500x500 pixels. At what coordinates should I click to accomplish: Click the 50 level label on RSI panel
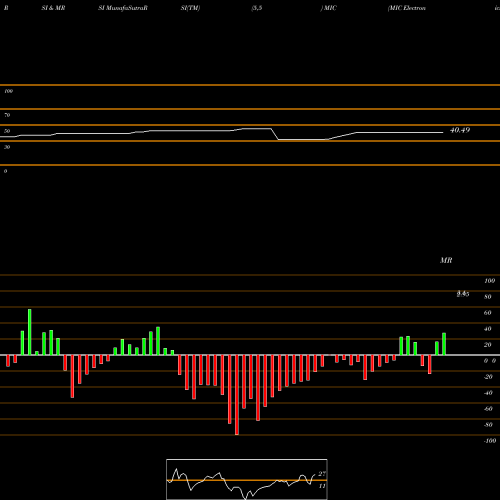pyautogui.click(x=7, y=131)
